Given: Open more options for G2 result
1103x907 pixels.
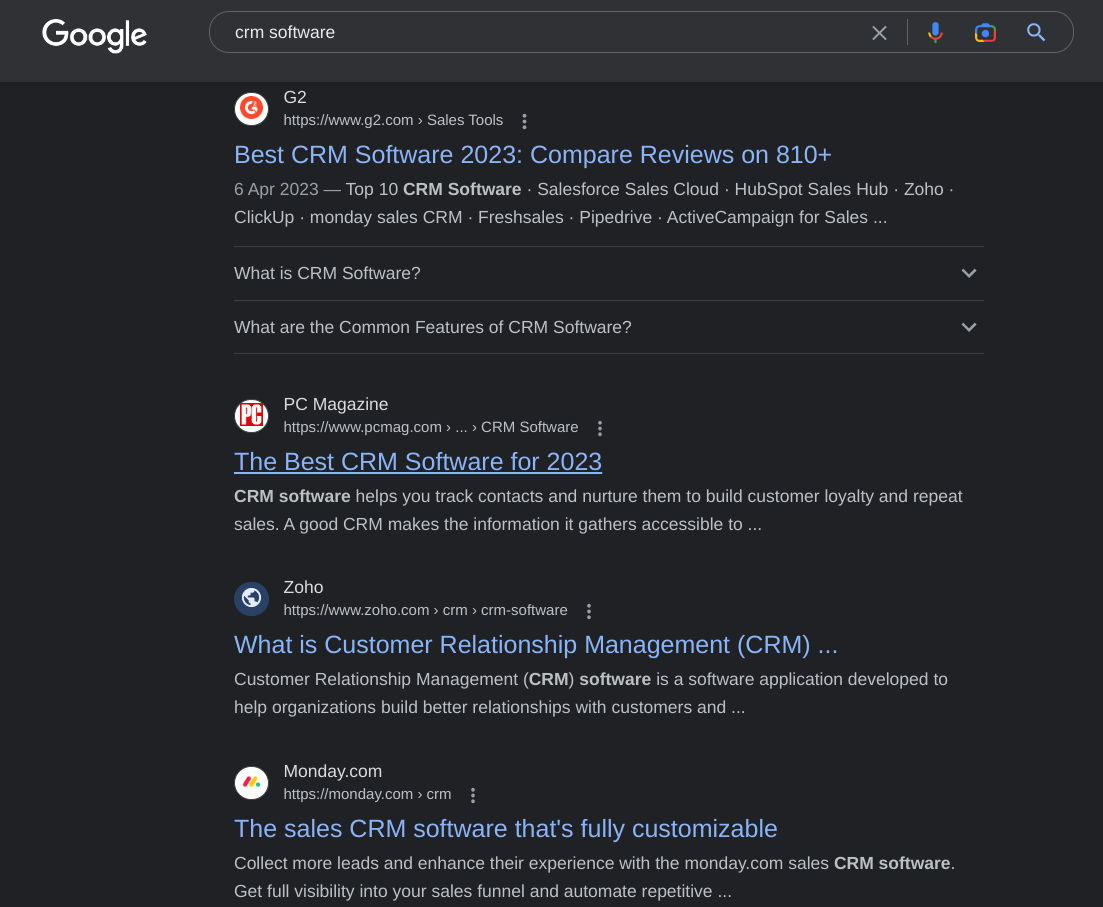Looking at the screenshot, I should tap(524, 121).
